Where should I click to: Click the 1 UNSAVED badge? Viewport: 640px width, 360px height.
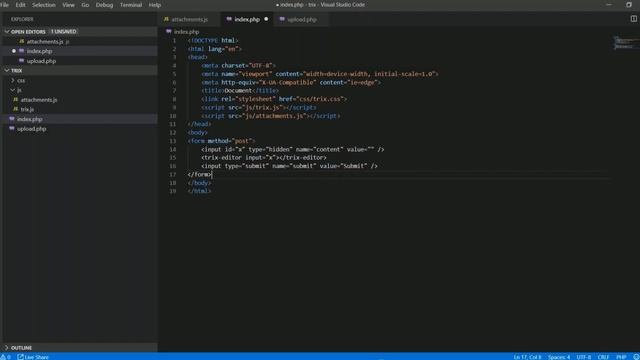point(64,31)
